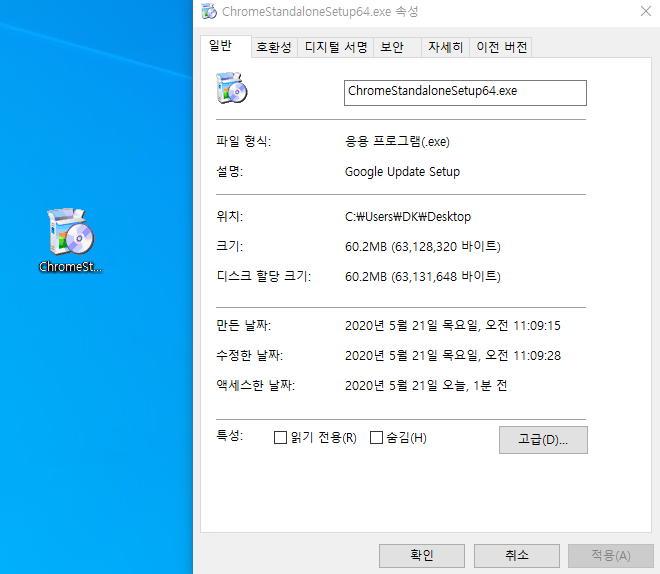The height and width of the screenshot is (574, 660).
Task: Click the file name input field
Action: [465, 93]
